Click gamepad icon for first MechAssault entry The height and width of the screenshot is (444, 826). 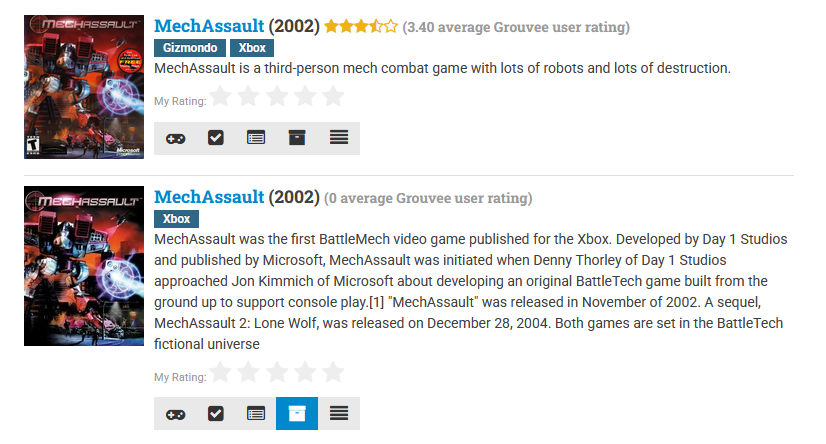pyautogui.click(x=175, y=138)
